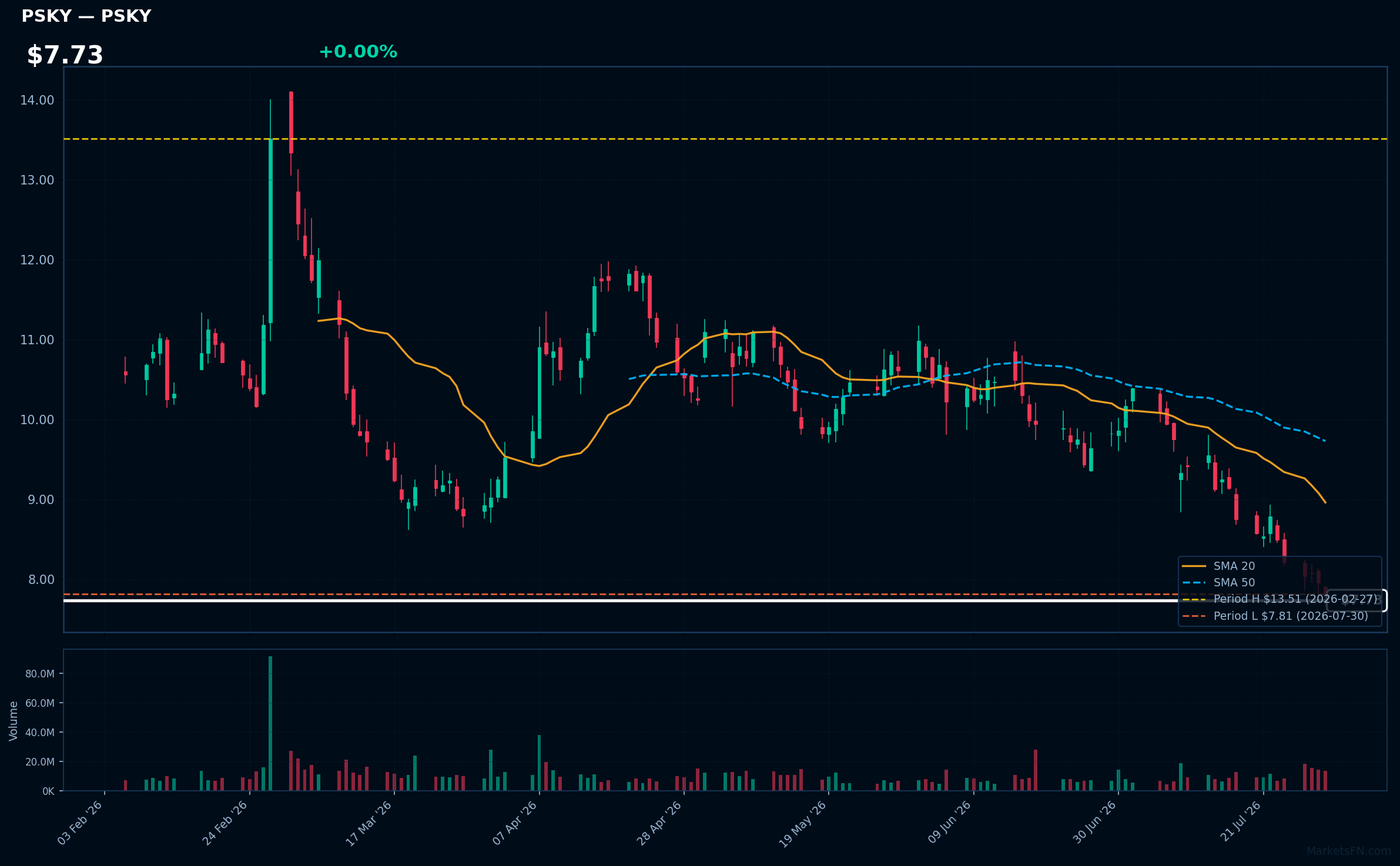Click the 80.0M volume axis label
This screenshot has width=1400, height=866.
click(x=39, y=674)
